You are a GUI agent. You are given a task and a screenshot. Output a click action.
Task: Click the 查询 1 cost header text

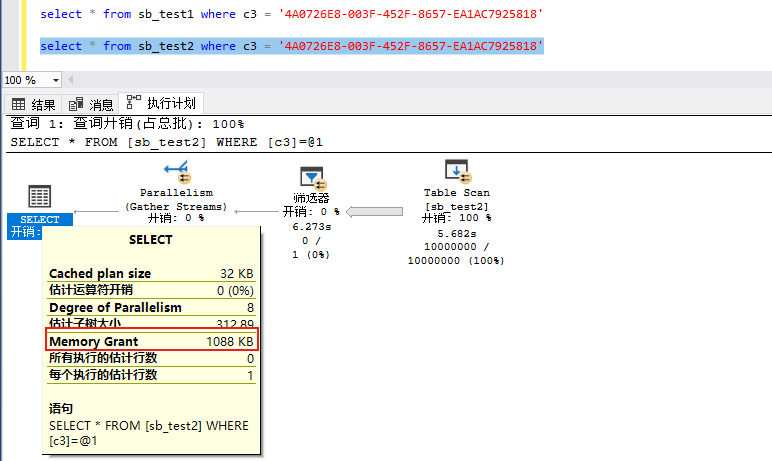(x=127, y=124)
